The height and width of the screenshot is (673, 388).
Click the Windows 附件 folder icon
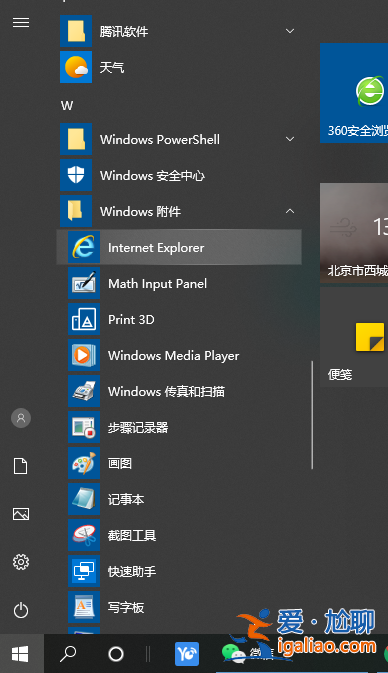pyautogui.click(x=76, y=211)
